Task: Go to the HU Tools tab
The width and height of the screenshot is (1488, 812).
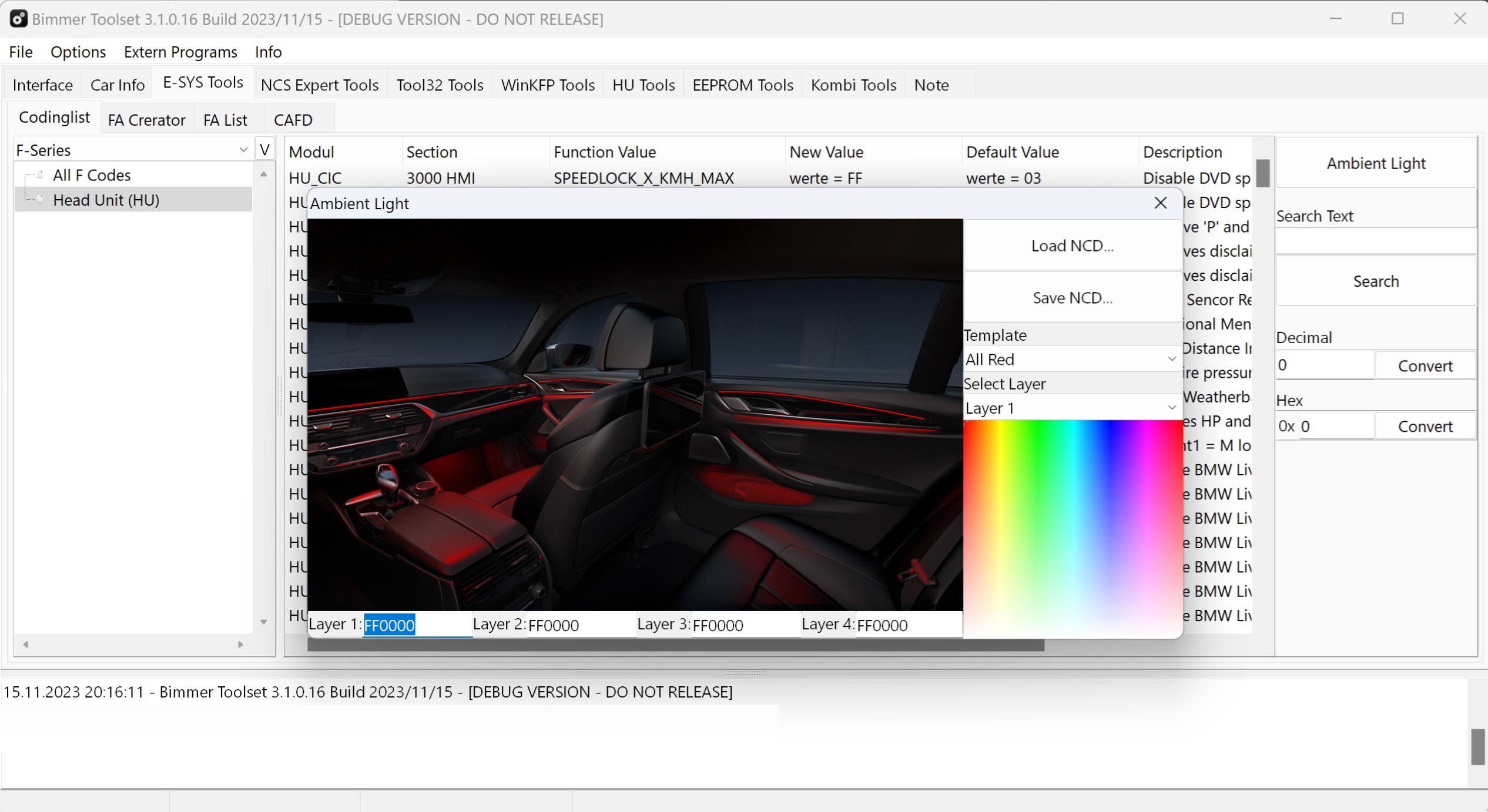Action: [644, 85]
